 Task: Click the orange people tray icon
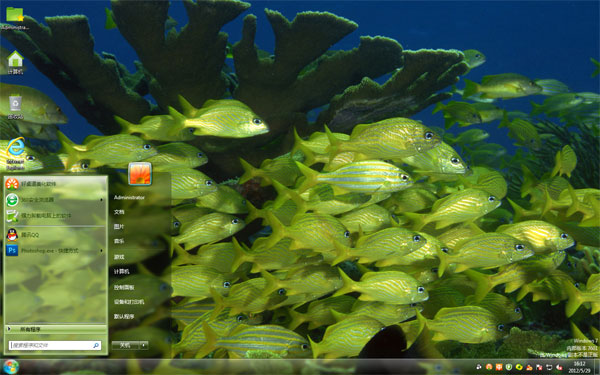pos(529,368)
